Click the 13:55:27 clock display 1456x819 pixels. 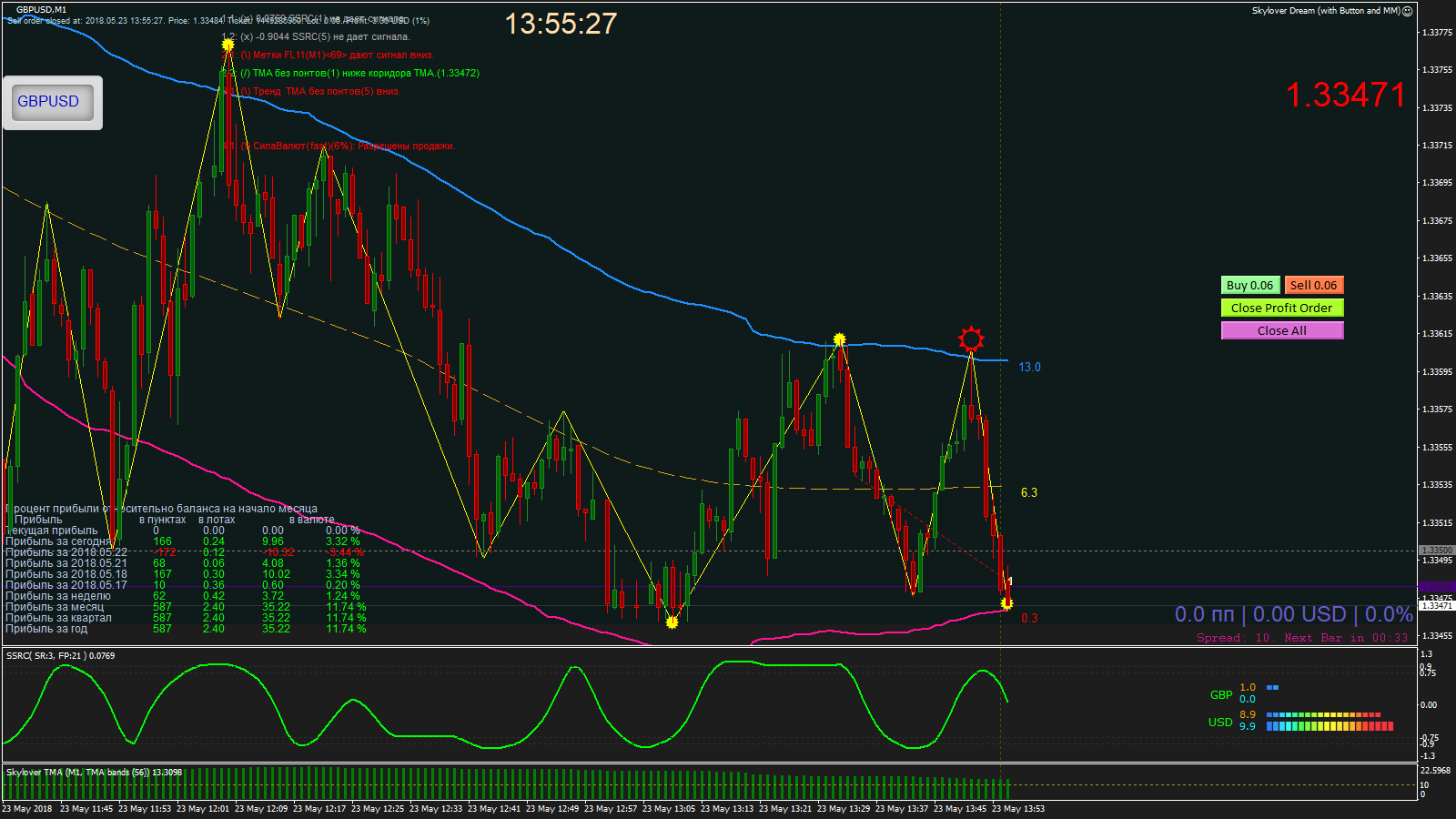click(x=561, y=24)
